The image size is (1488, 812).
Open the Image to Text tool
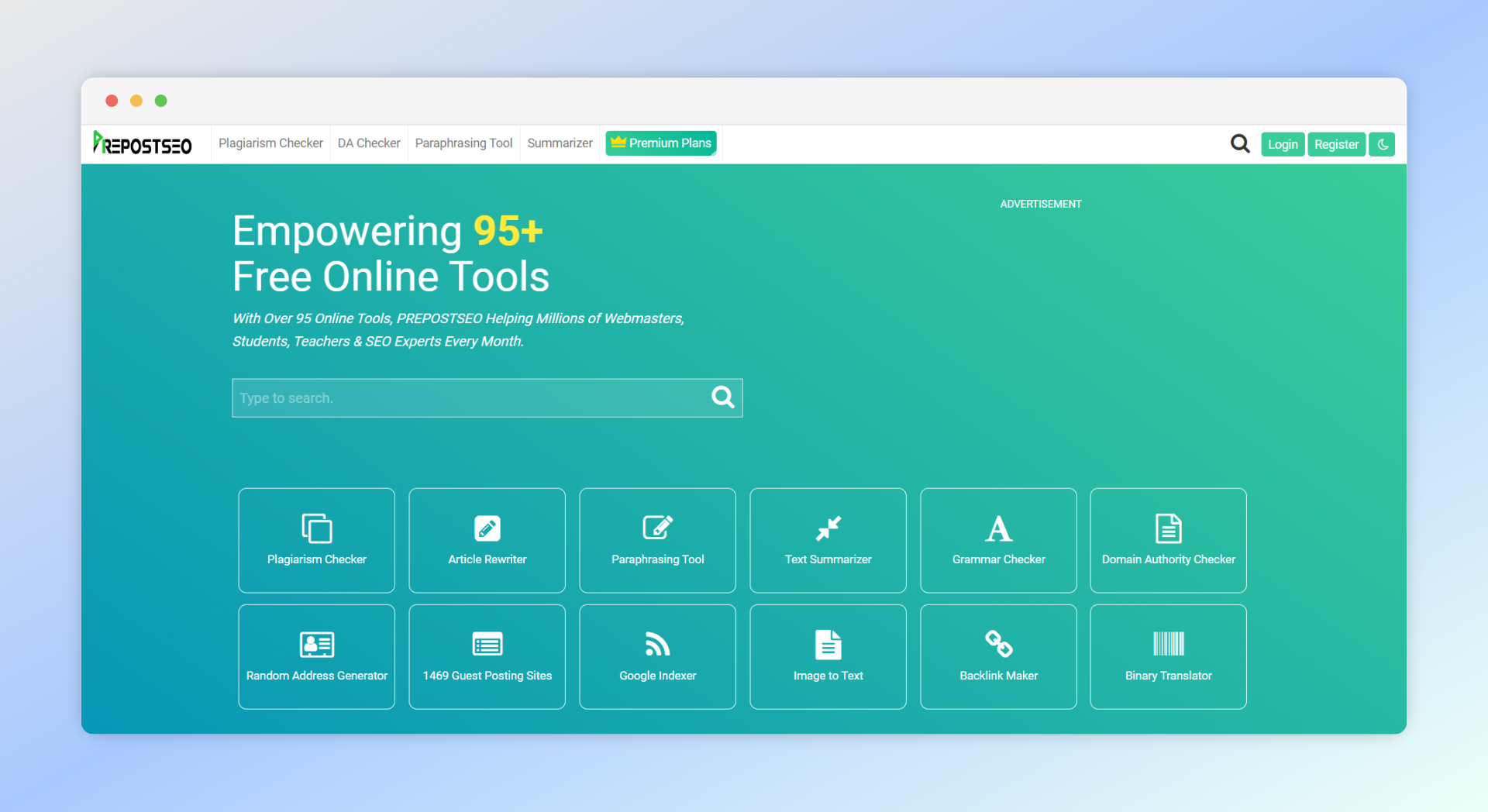click(x=828, y=656)
